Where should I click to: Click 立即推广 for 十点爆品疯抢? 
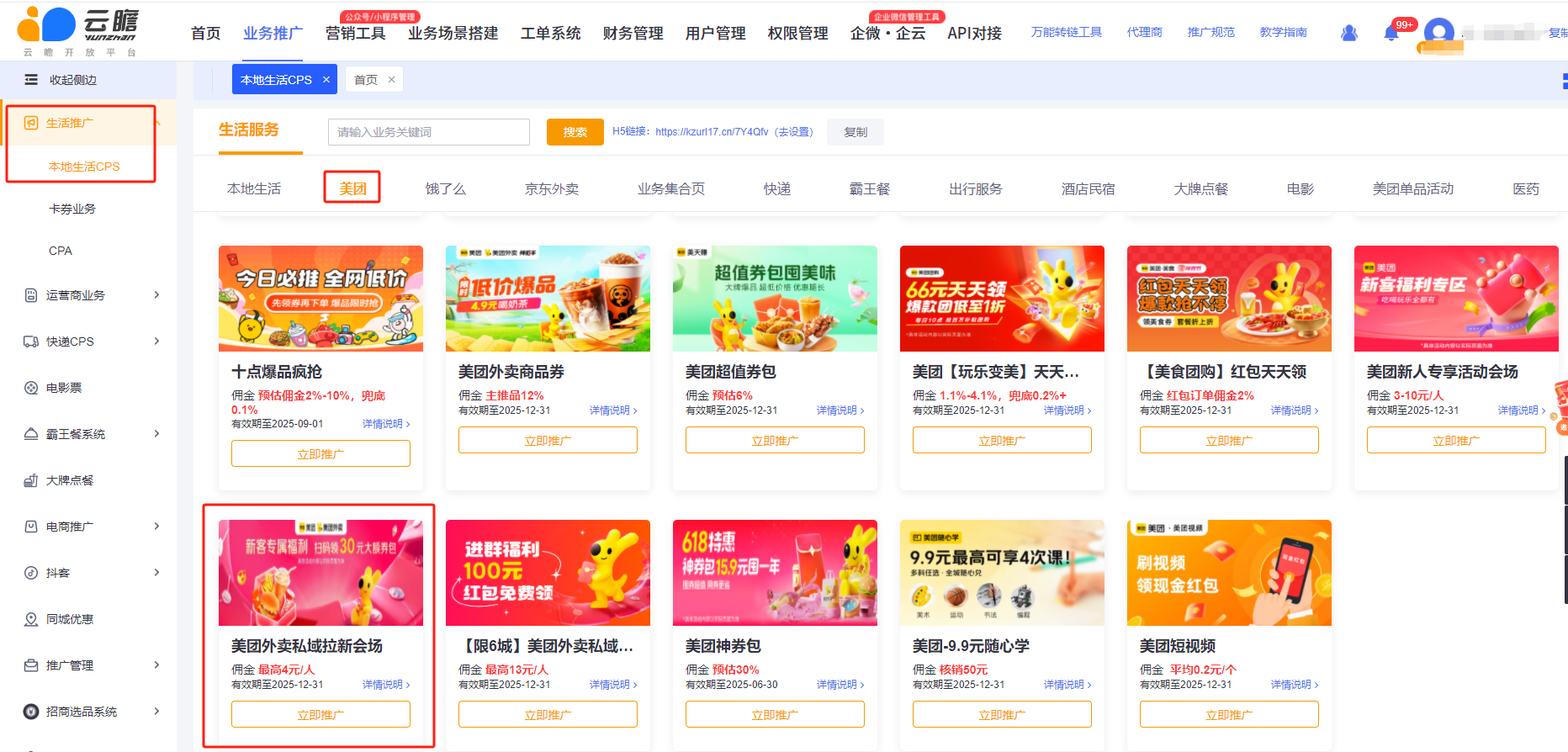coord(320,453)
